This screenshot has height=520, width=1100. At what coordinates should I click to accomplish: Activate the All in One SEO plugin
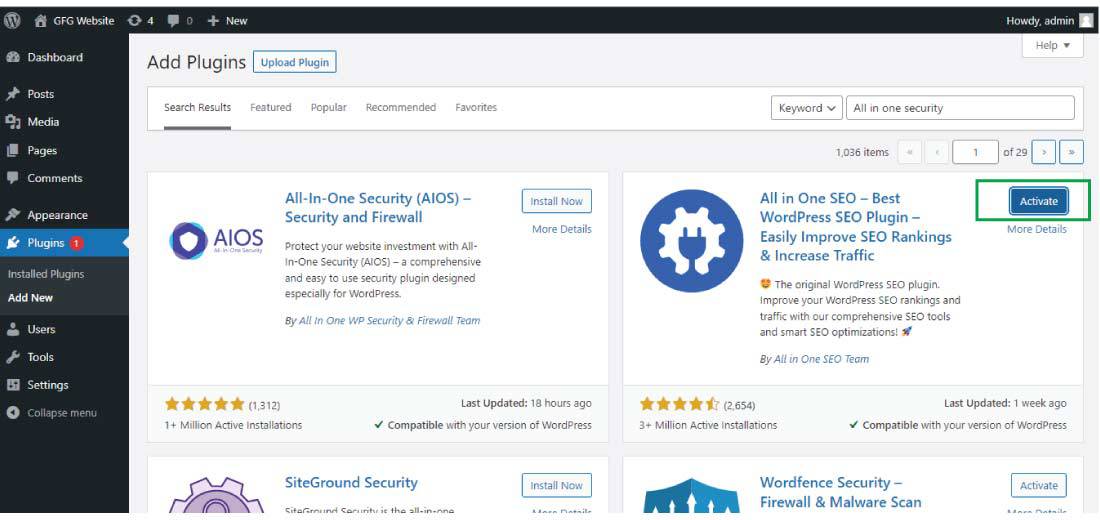pos(1038,201)
